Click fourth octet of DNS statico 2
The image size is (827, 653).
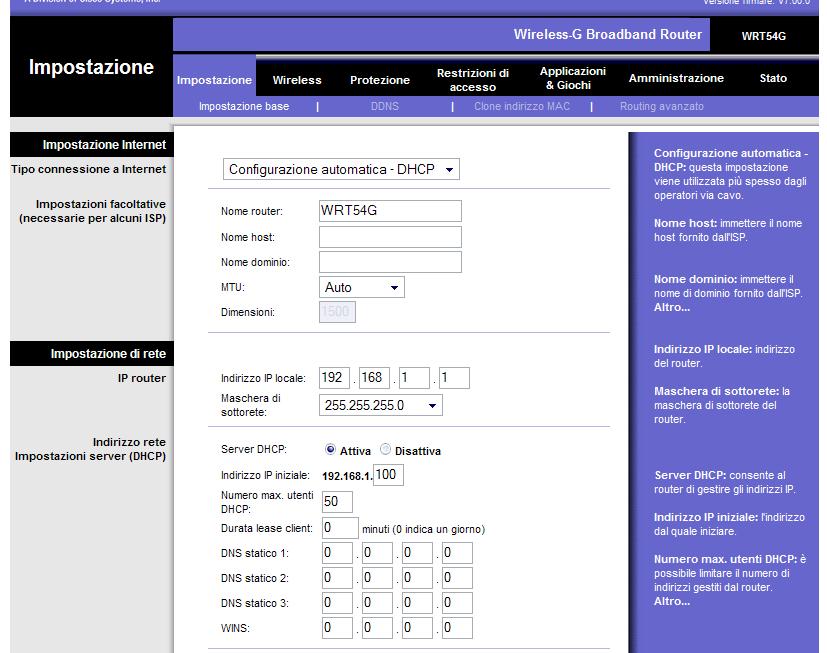coord(457,578)
